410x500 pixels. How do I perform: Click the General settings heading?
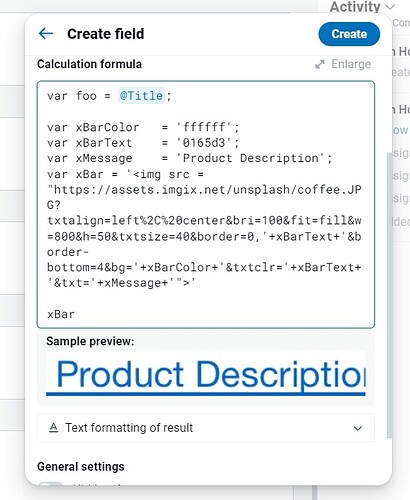(81, 466)
